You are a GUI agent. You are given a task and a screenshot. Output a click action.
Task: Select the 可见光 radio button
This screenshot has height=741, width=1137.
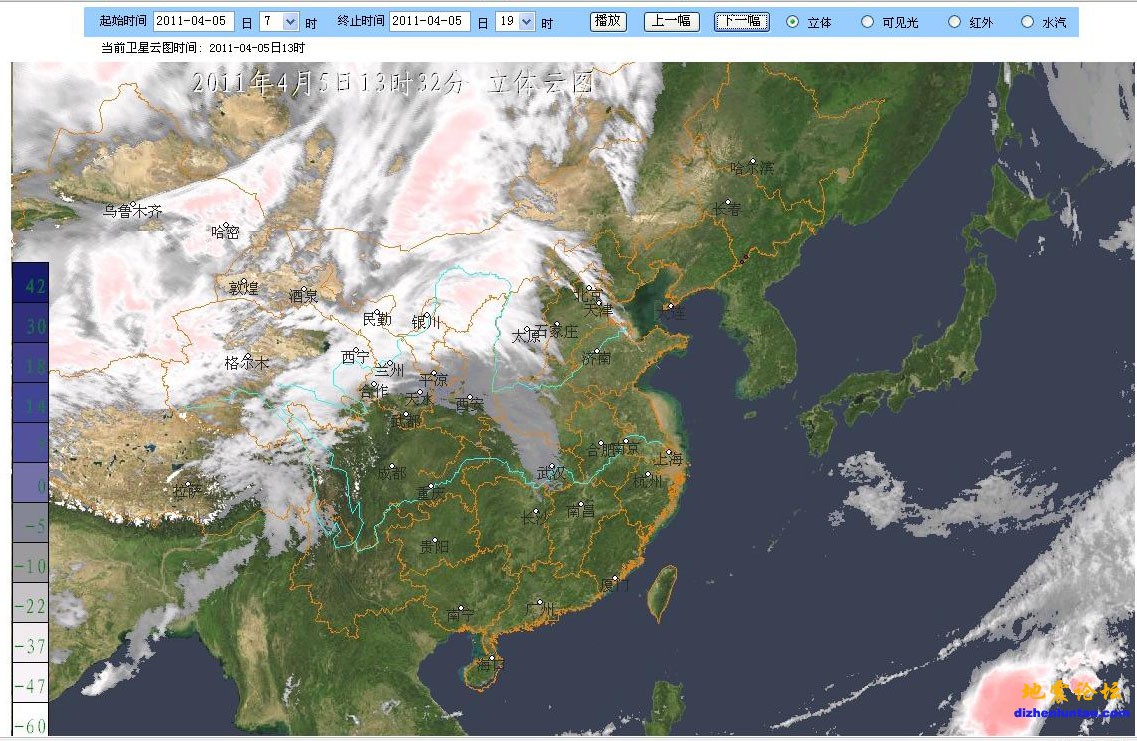tap(867, 22)
